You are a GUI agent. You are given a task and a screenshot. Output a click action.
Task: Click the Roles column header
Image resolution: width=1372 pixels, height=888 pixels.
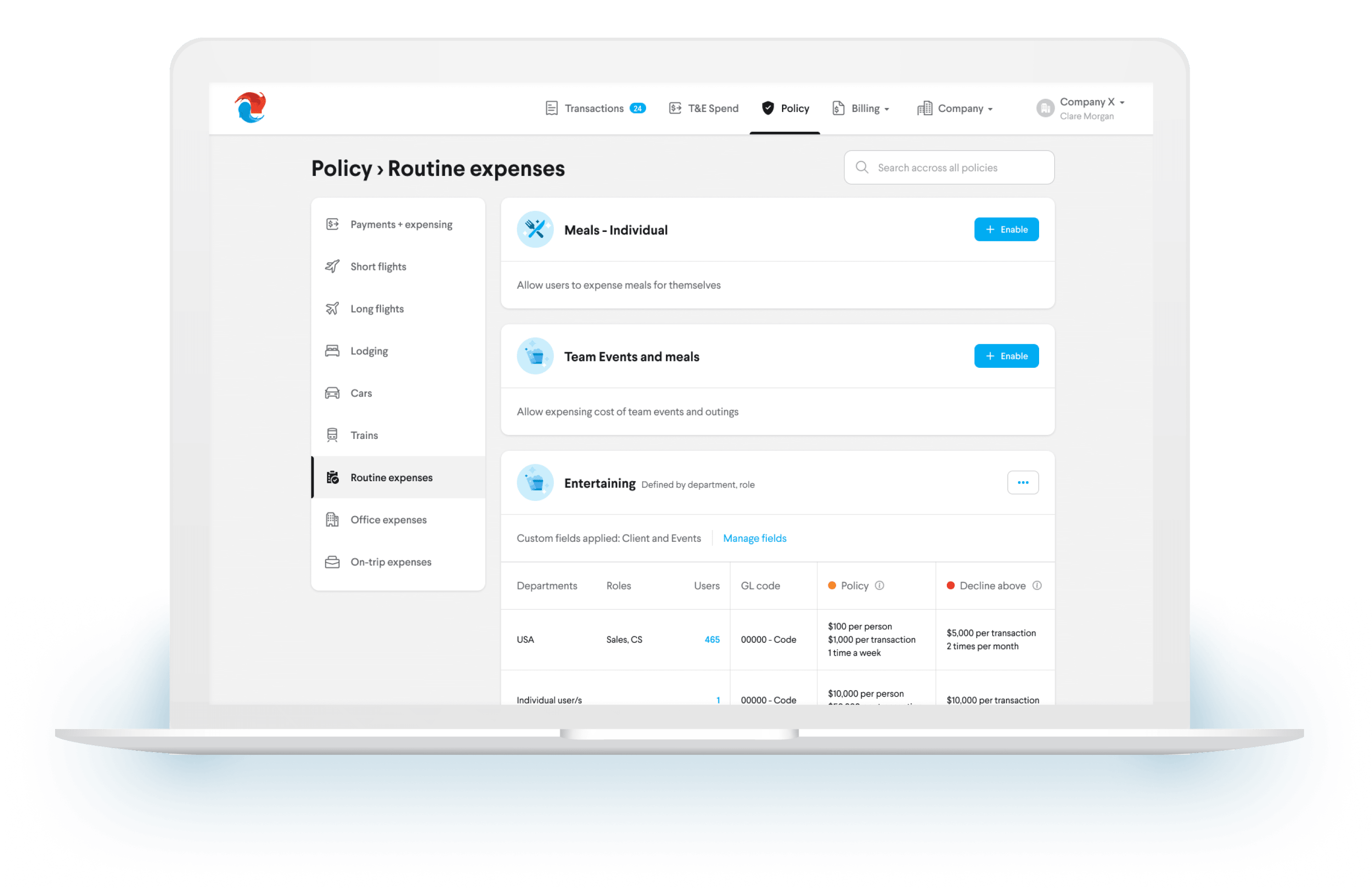619,585
